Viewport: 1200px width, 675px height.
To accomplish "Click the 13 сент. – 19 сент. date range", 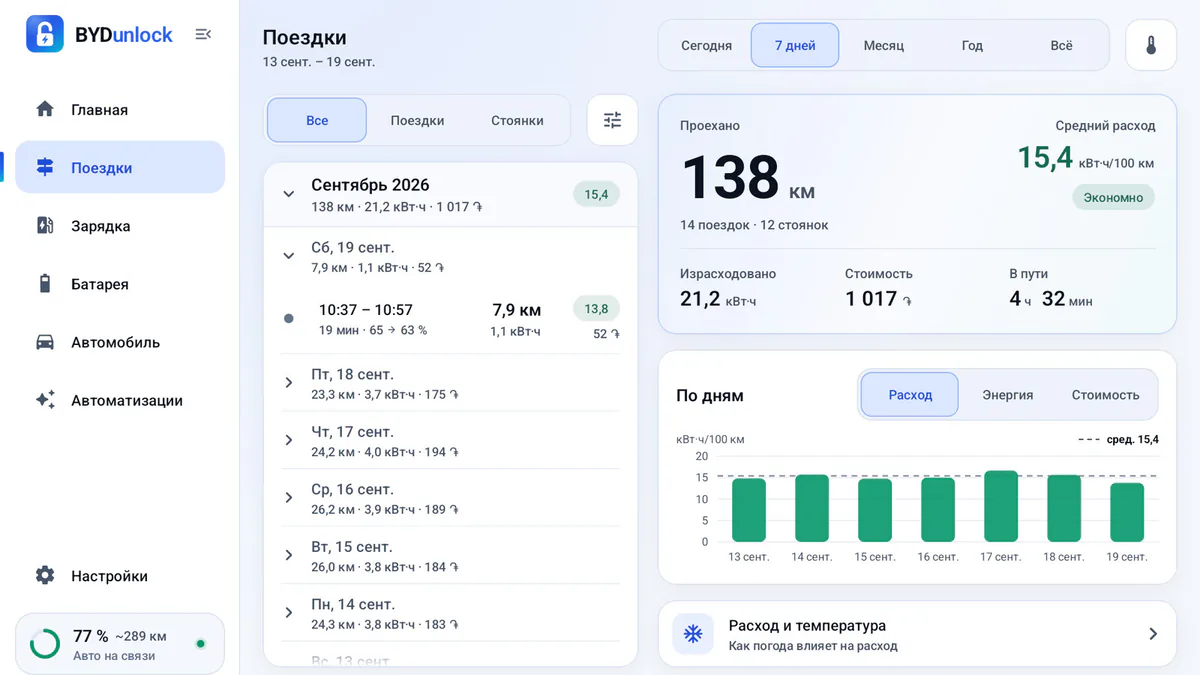I will pos(319,62).
